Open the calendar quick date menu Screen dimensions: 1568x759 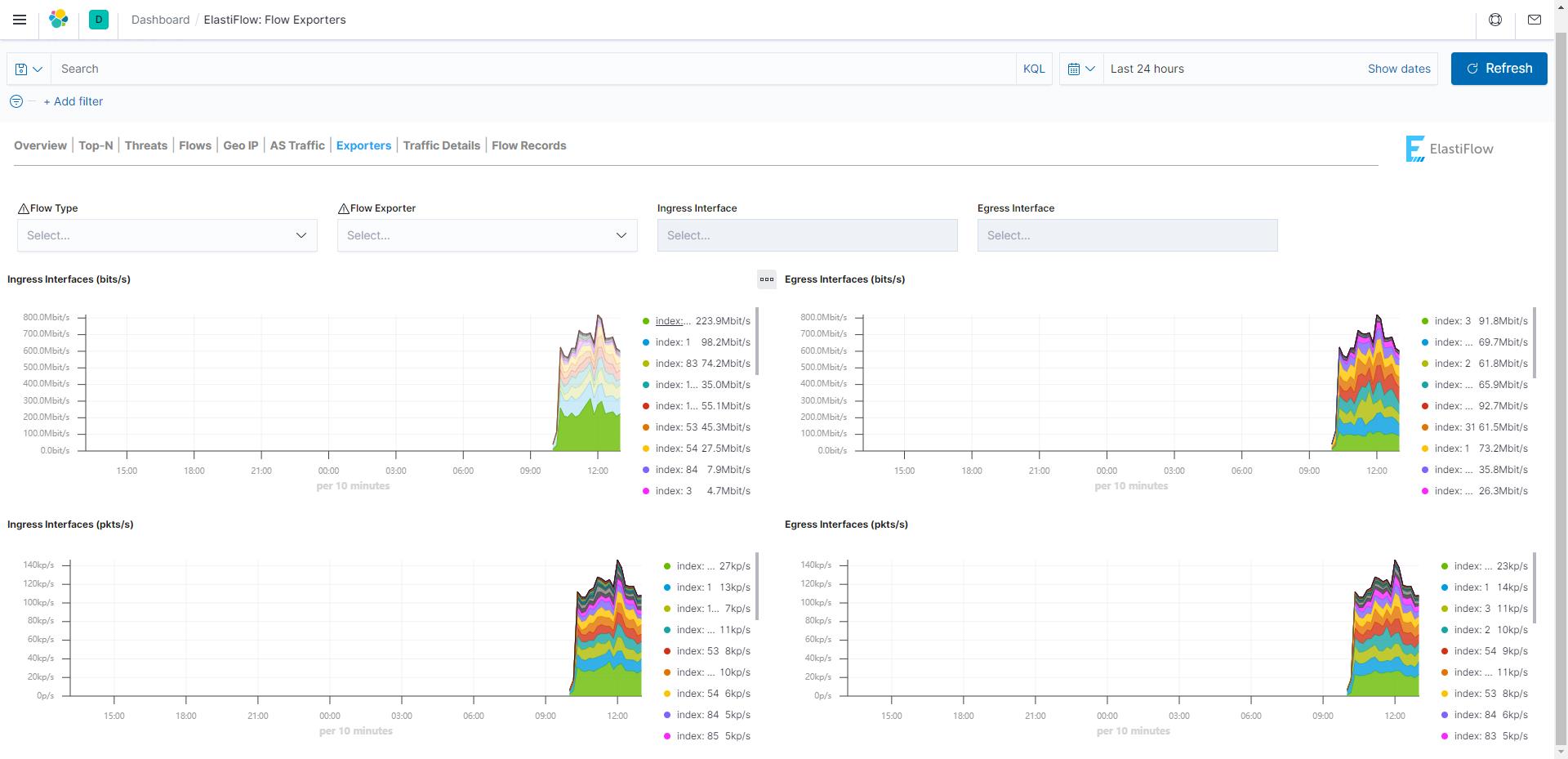coord(1081,69)
